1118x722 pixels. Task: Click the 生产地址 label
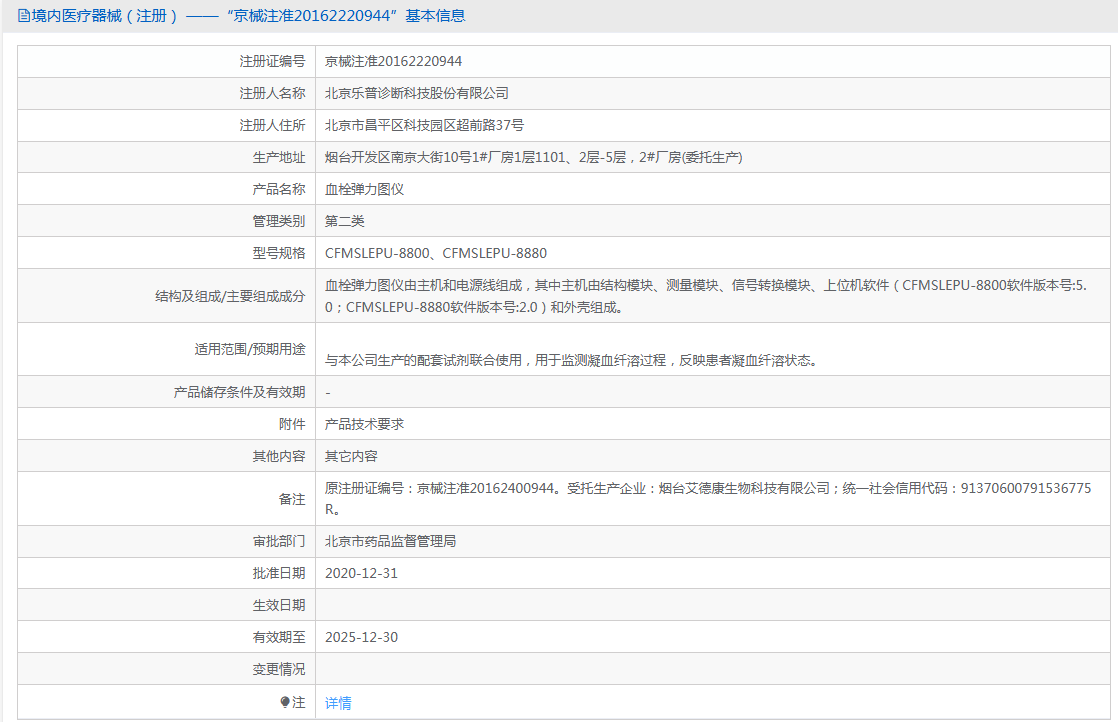(279, 158)
